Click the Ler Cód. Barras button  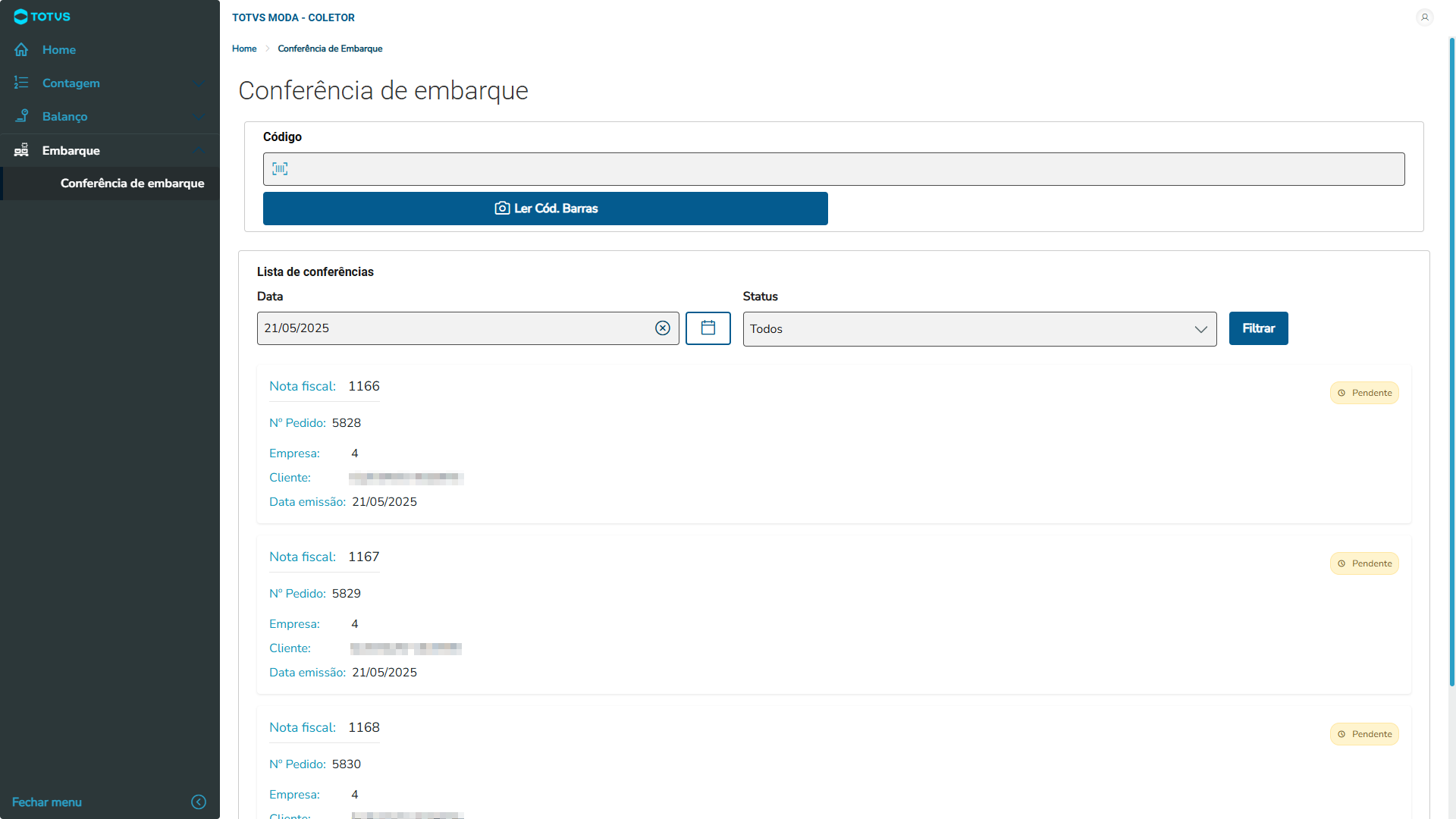click(545, 209)
